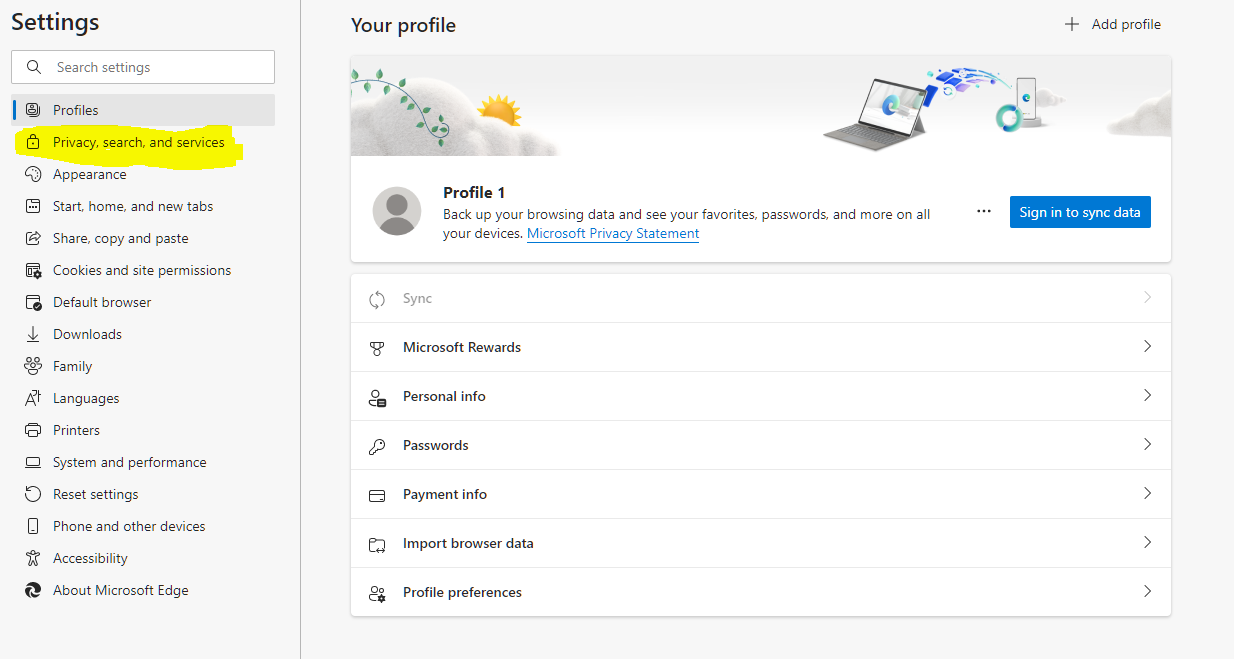This screenshot has height=659, width=1234.
Task: Click the Appearance palette icon
Action: 33,174
